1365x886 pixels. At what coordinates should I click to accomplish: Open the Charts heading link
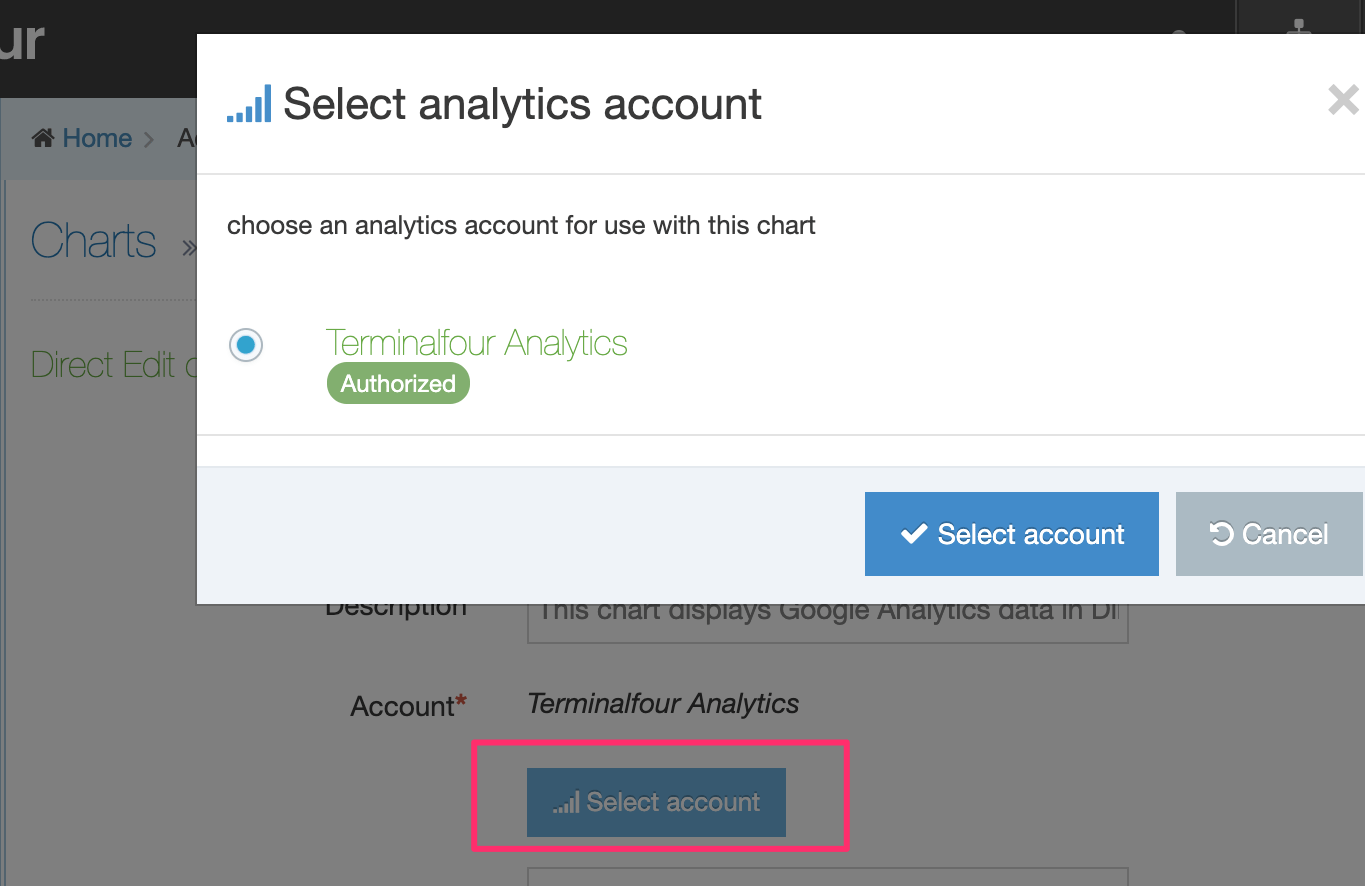click(93, 241)
